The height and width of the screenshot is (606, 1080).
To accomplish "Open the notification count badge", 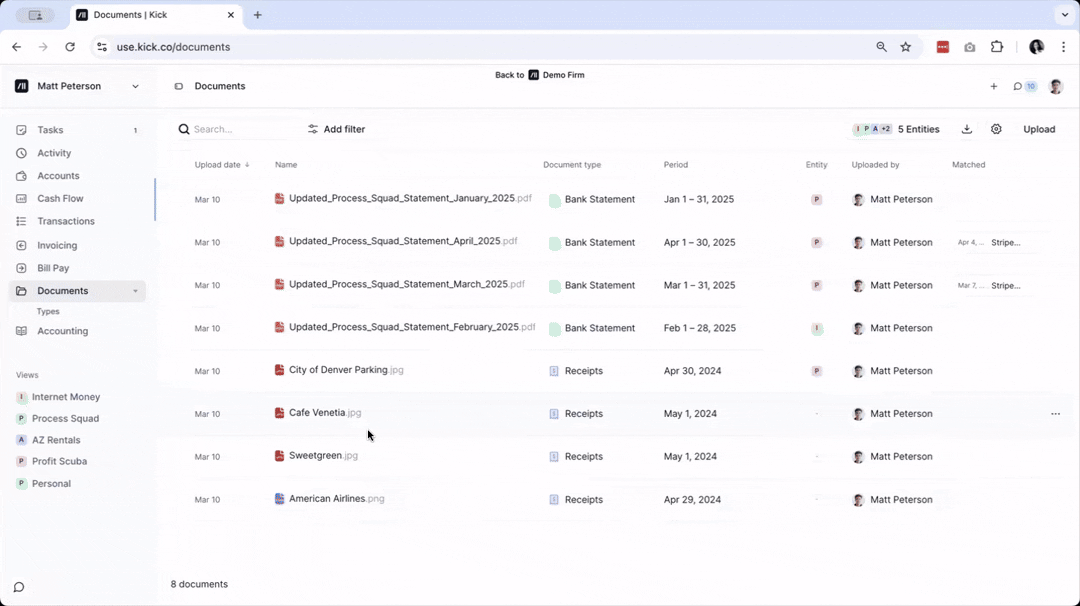I will (1031, 86).
